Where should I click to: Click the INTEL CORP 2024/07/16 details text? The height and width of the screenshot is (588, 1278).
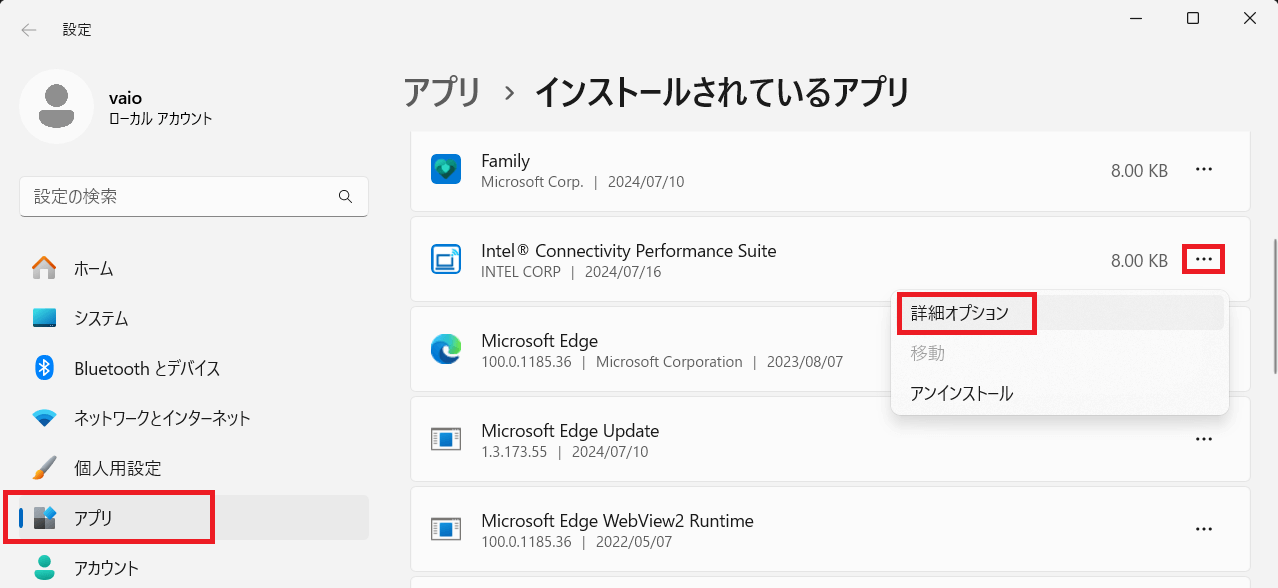(x=571, y=272)
